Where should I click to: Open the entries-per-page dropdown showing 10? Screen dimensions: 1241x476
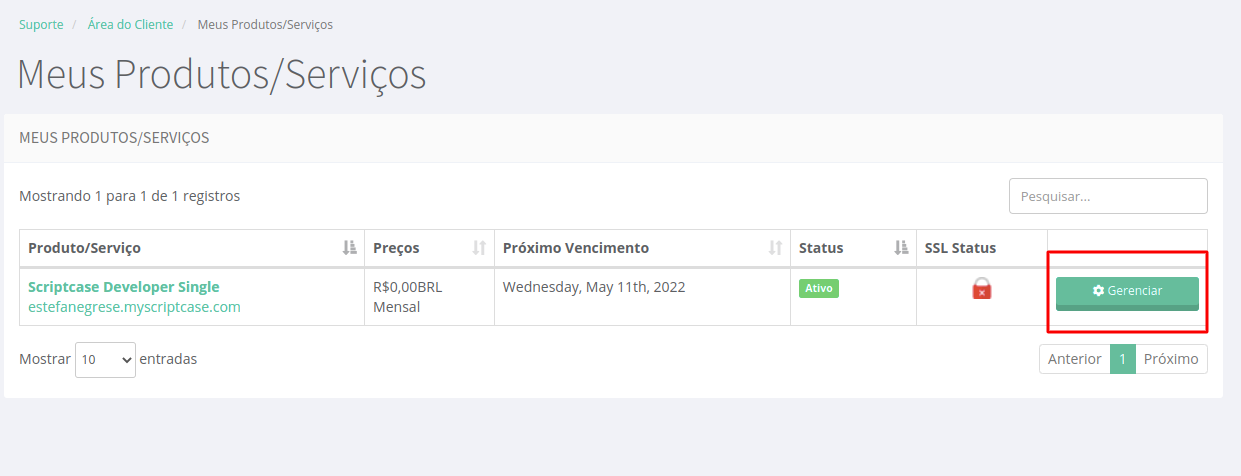105,359
